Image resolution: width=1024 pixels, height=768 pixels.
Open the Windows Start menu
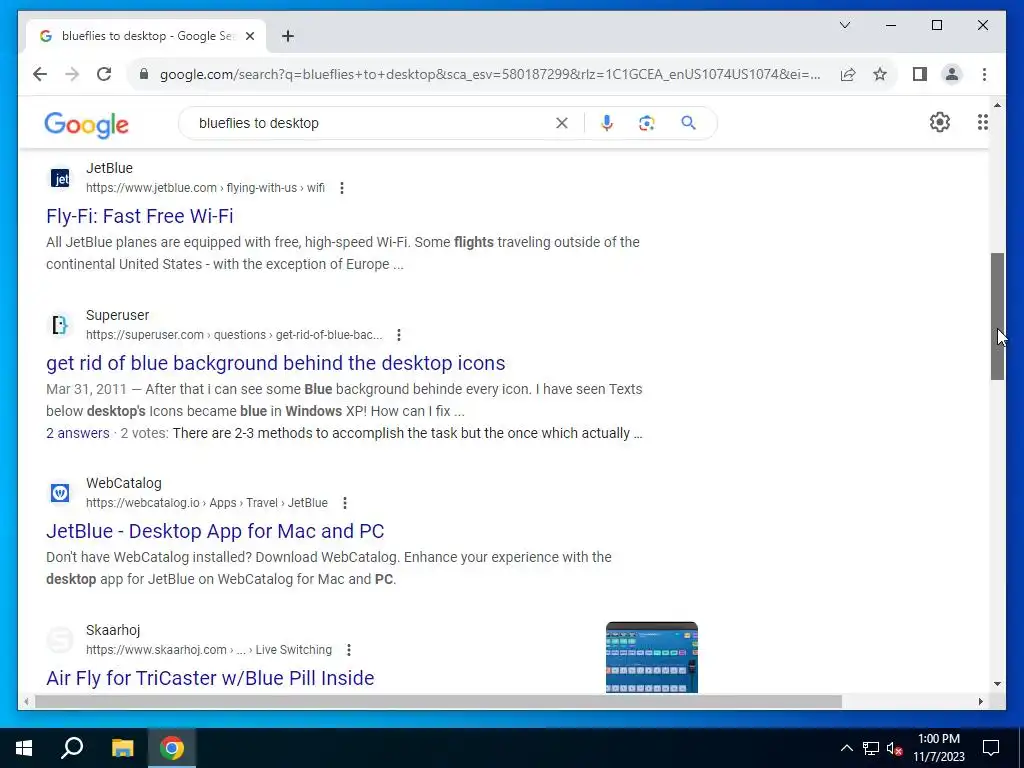coord(24,748)
